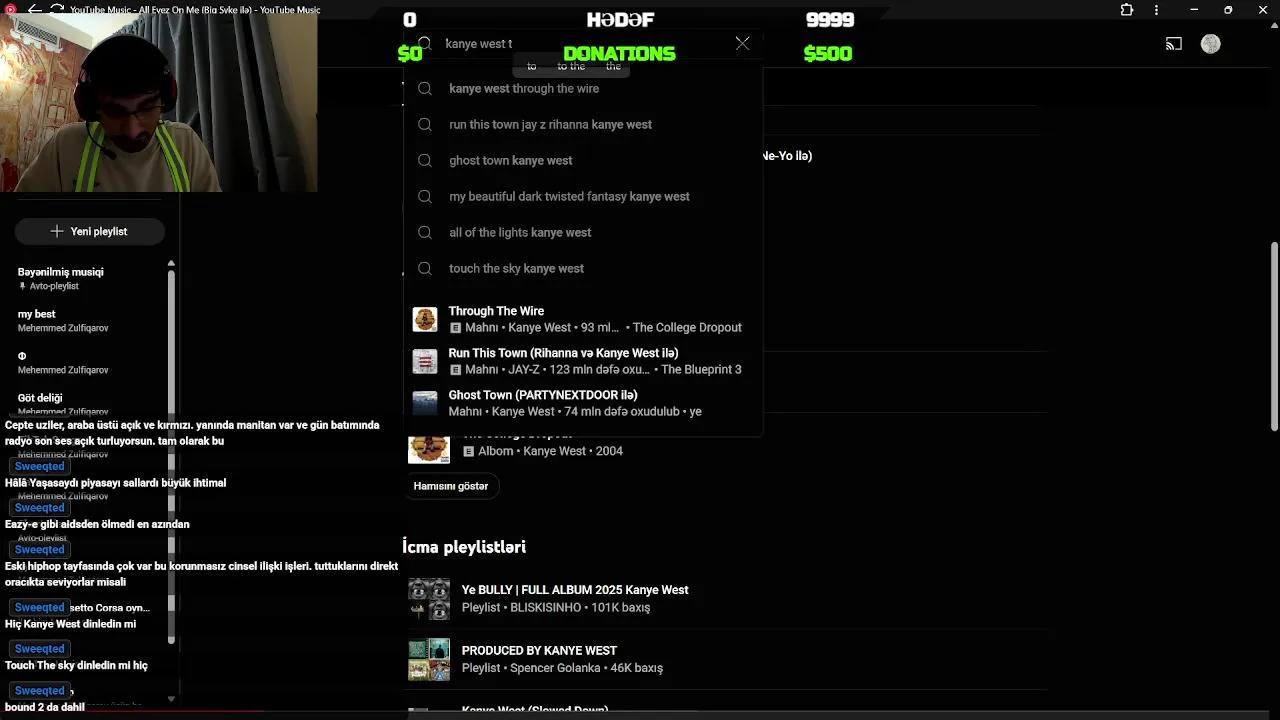
Task: Click search icon beside 'all of the lights kanye west'
Action: 425,233
